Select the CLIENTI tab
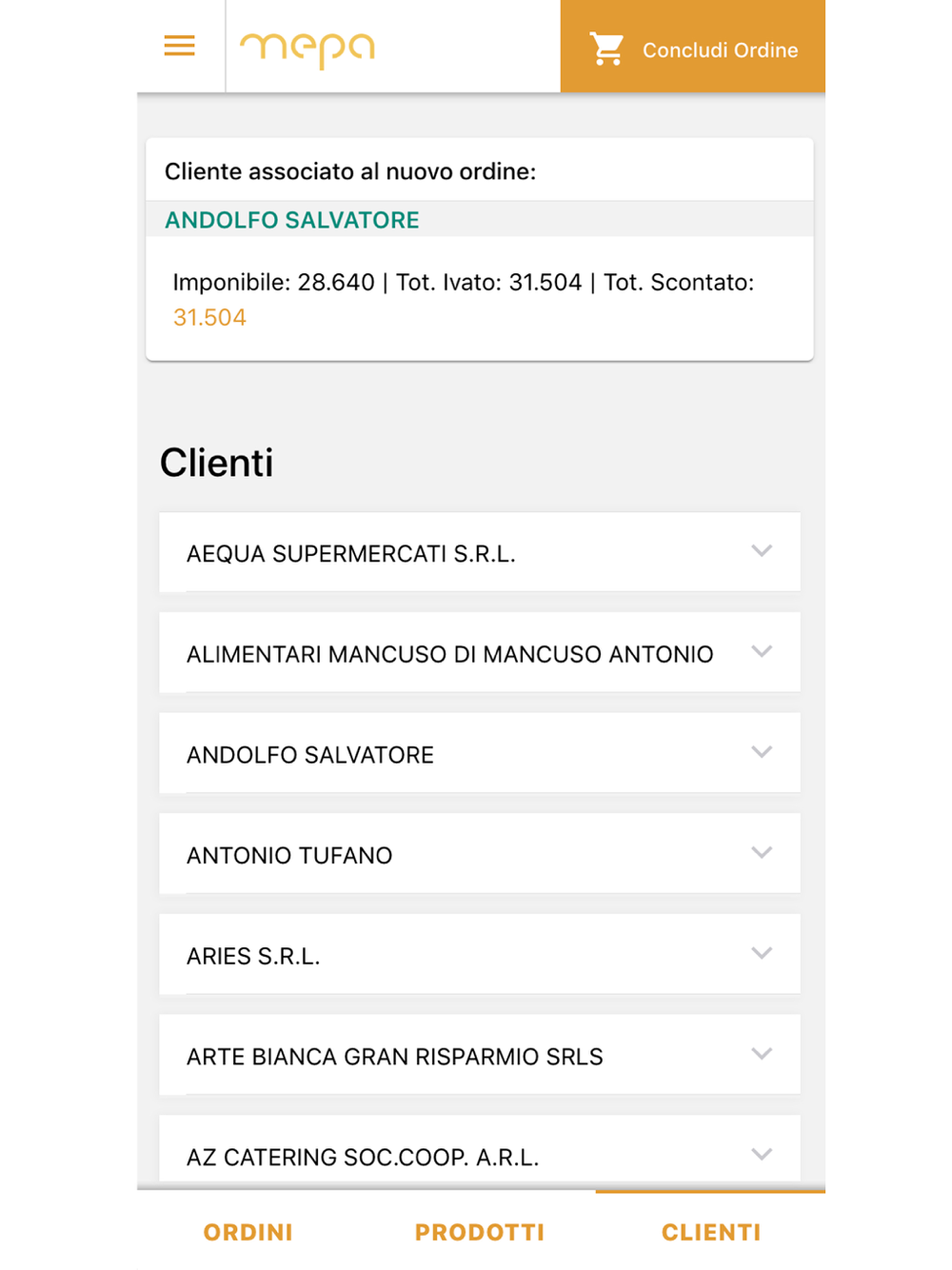The image size is (952, 1270). click(711, 1232)
